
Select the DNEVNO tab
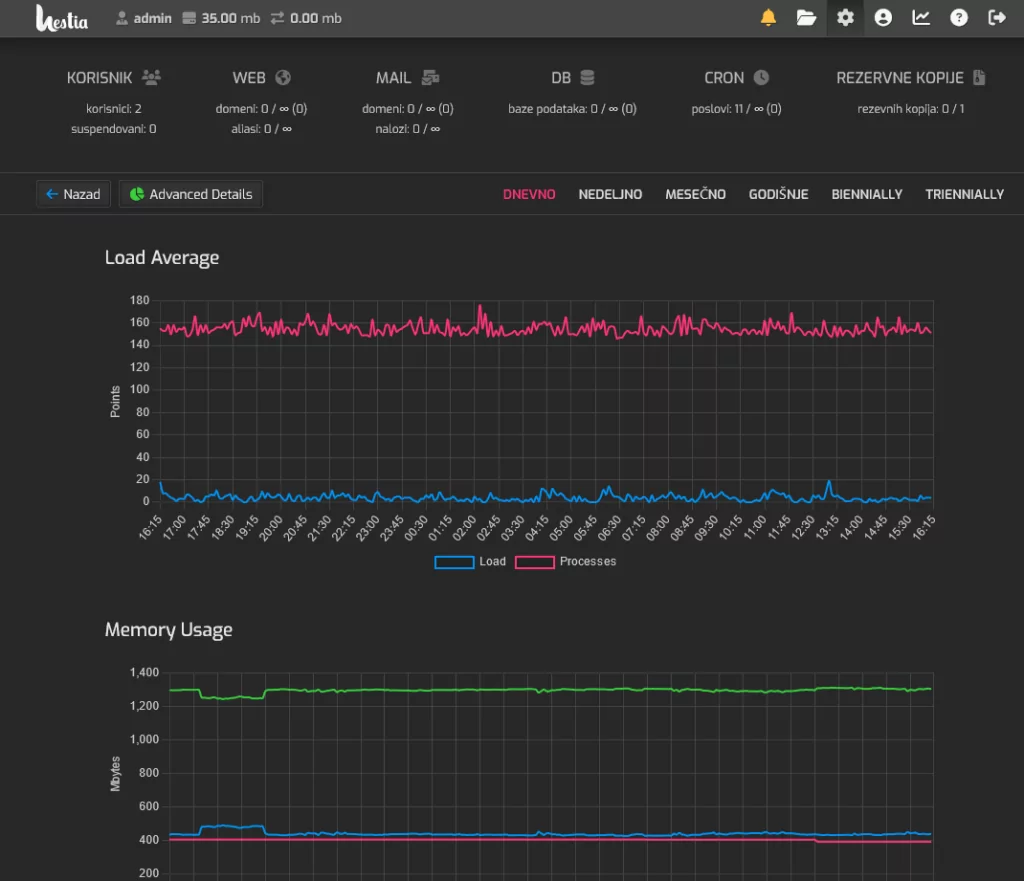pos(529,195)
